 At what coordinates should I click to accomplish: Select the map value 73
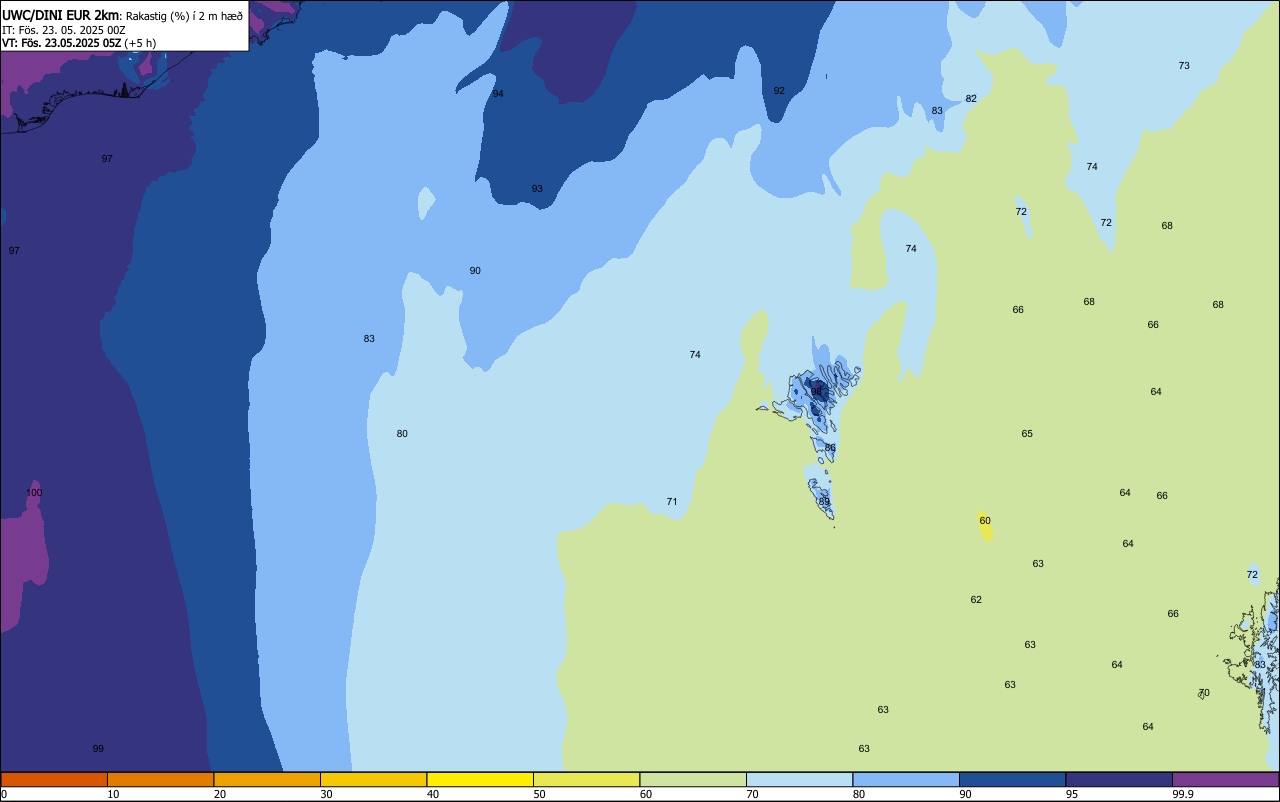[1184, 66]
